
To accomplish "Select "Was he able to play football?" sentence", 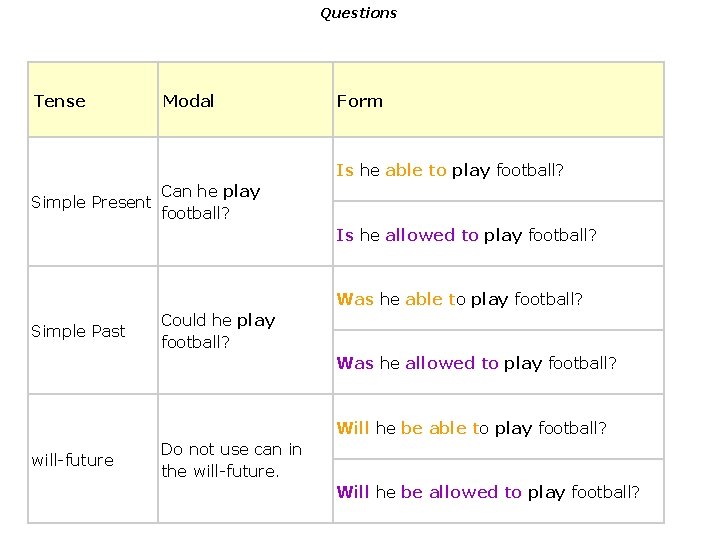I will (x=460, y=299).
